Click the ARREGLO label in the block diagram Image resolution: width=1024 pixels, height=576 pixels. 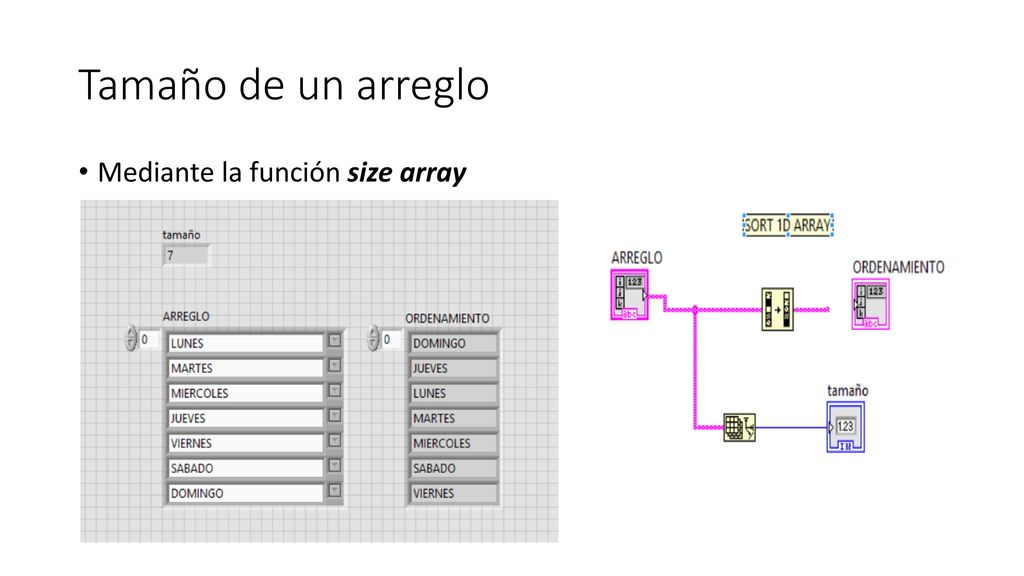[x=637, y=258]
